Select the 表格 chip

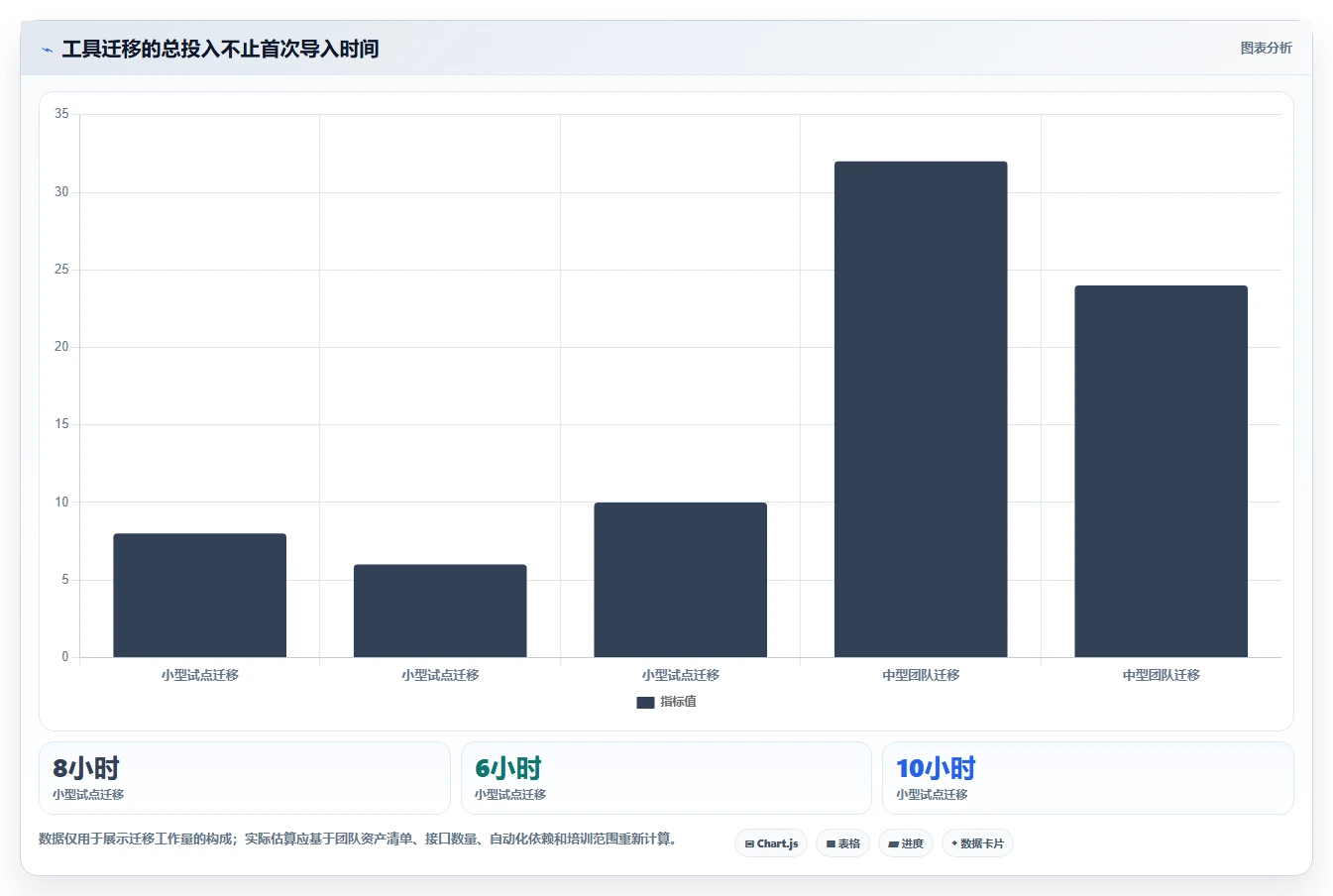(843, 843)
